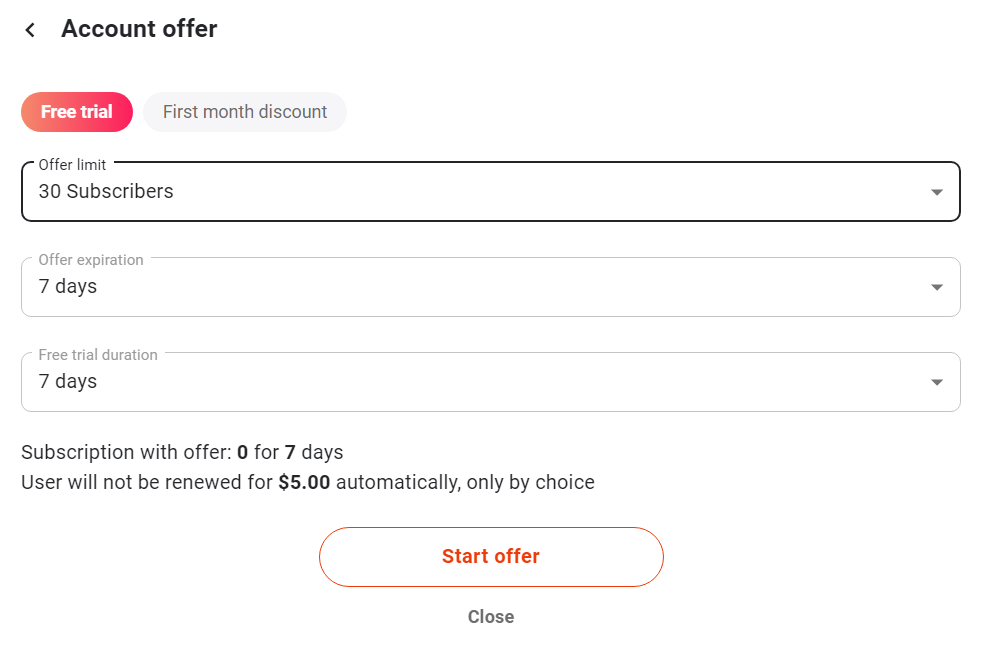The image size is (983, 659).
Task: Click the Free trial duration dropdown arrow
Action: (936, 382)
